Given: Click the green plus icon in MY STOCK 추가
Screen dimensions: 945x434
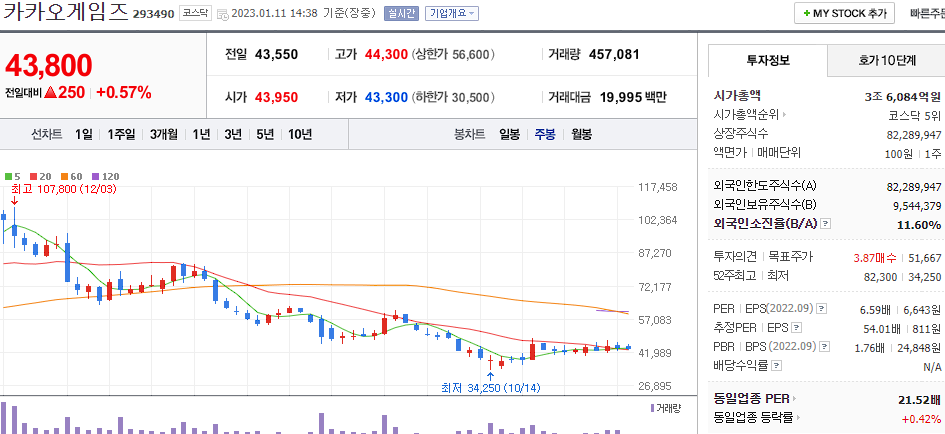Looking at the screenshot, I should pos(806,13).
